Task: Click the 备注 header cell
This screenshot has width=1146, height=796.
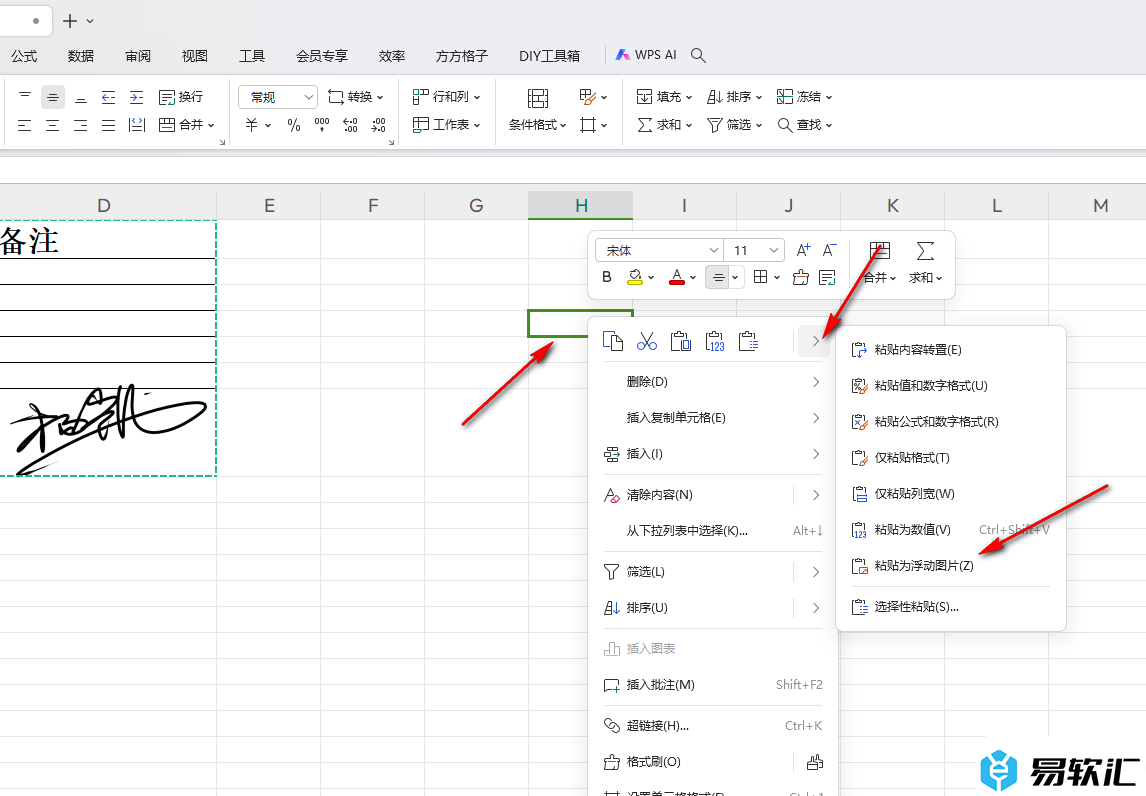Action: pos(107,240)
